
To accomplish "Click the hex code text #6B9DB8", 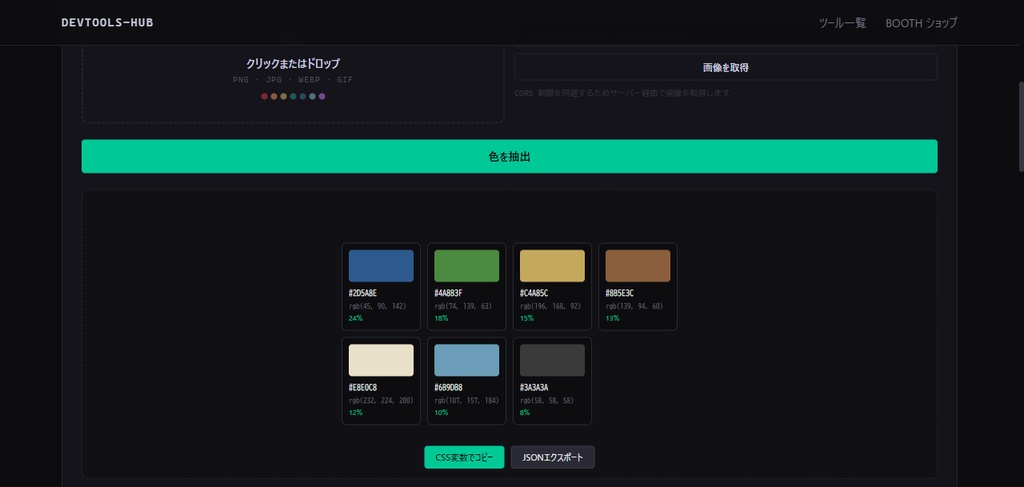I will pyautogui.click(x=448, y=388).
